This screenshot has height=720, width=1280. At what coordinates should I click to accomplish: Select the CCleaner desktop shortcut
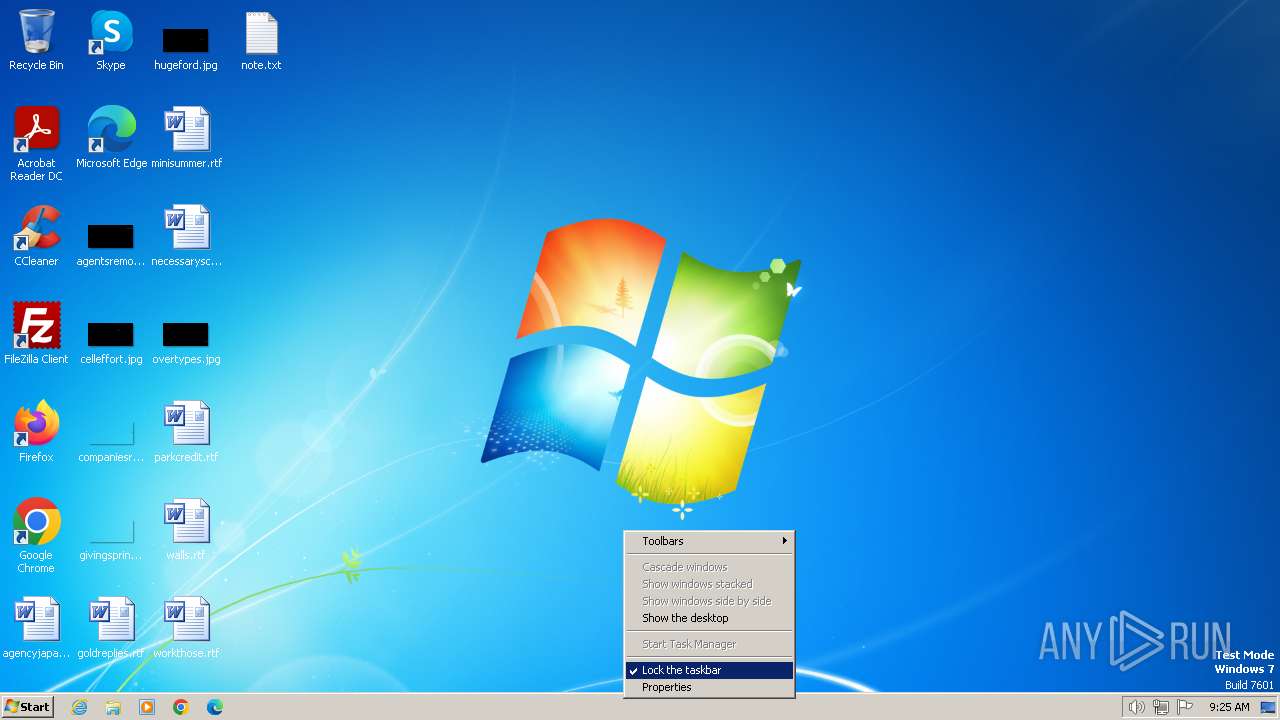tap(36, 236)
